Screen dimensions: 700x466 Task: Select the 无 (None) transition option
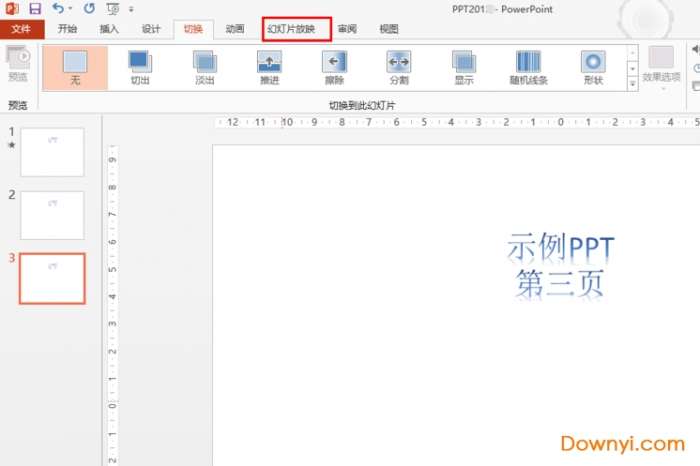pos(75,66)
